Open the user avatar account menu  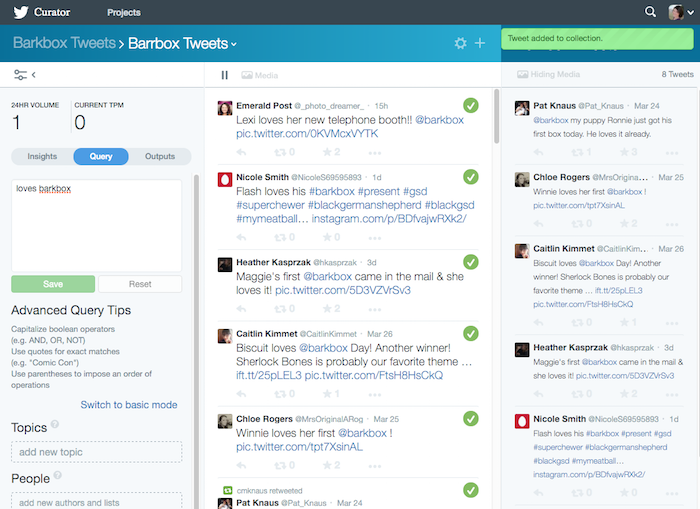pos(680,12)
